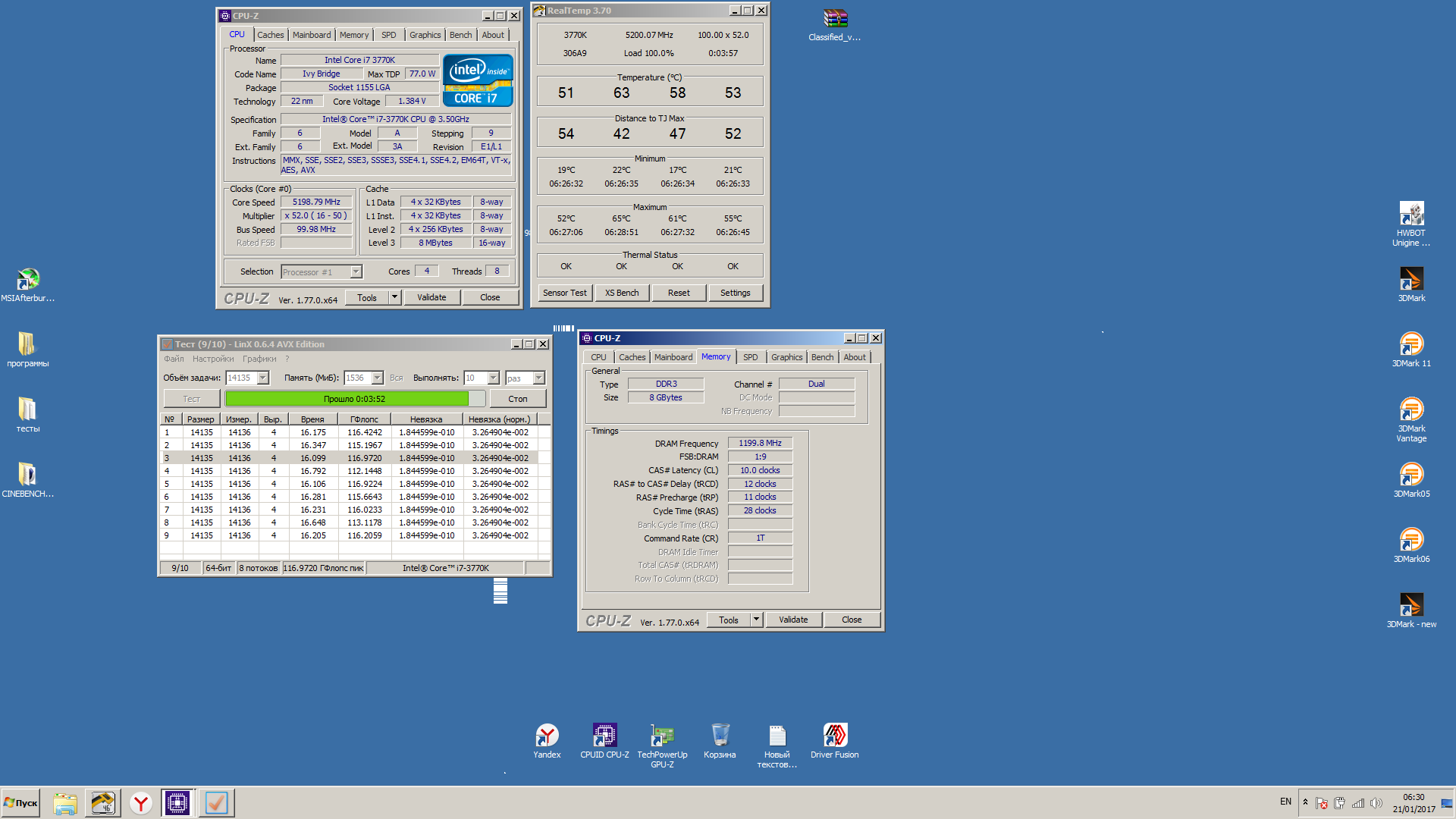Launch the TechPowerUp GPU-Z shortcut

point(662,745)
